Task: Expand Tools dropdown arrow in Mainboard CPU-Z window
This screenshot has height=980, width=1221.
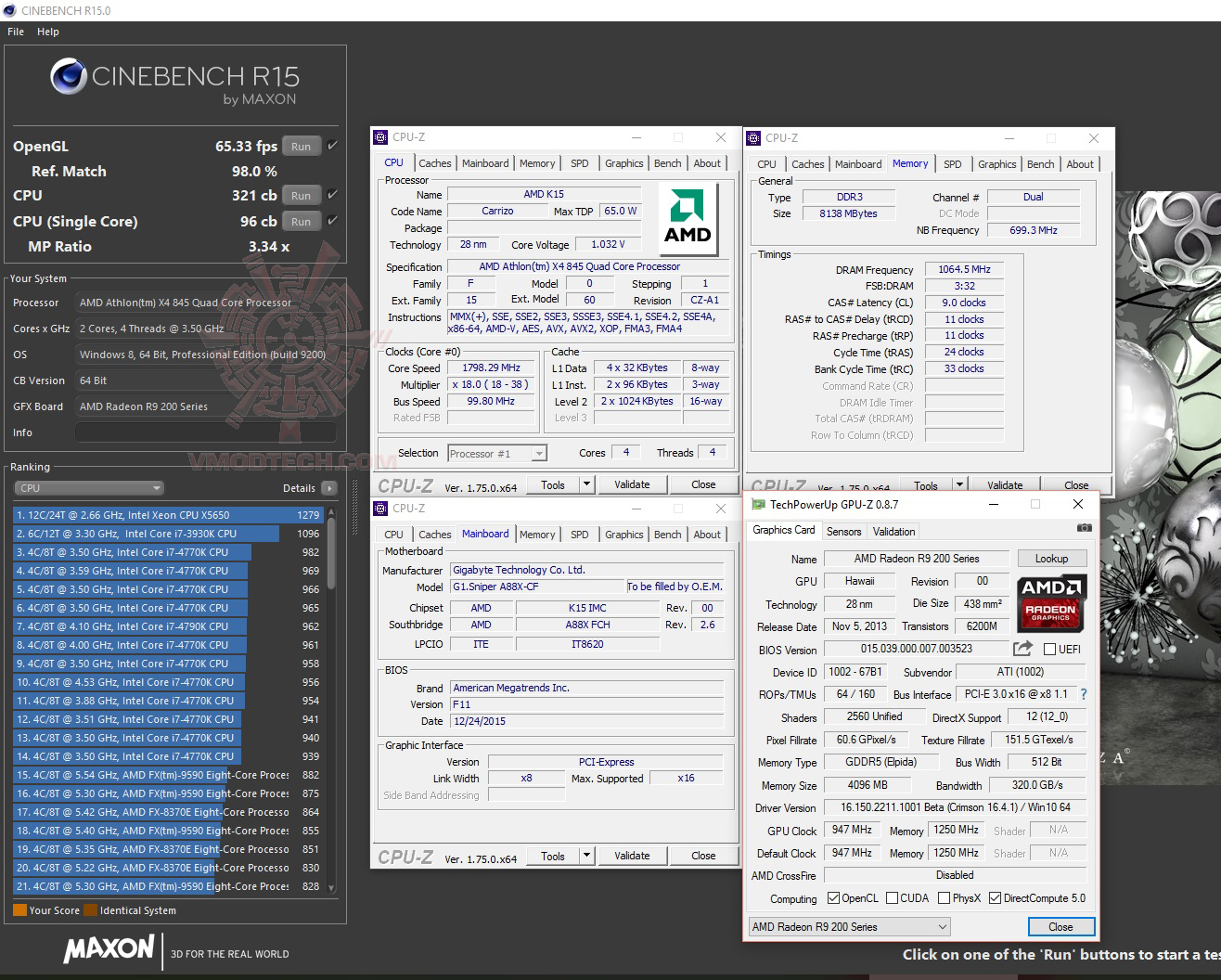Action: [586, 856]
